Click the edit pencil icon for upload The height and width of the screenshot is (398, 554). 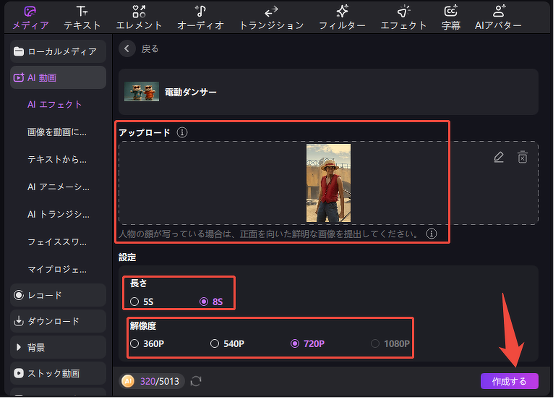click(499, 157)
